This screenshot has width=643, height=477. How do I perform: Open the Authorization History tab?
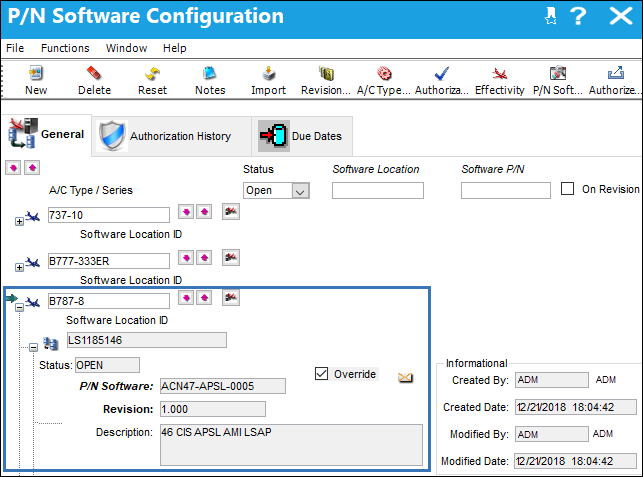(171, 136)
